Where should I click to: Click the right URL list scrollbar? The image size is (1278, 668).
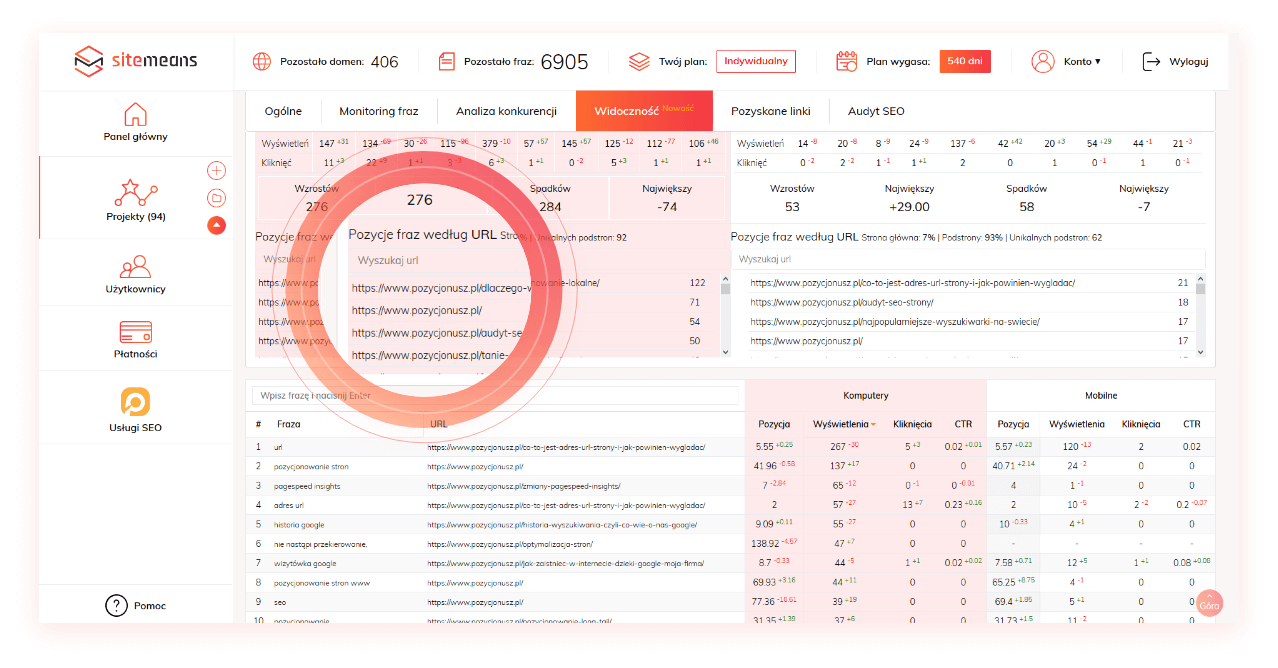click(1200, 314)
